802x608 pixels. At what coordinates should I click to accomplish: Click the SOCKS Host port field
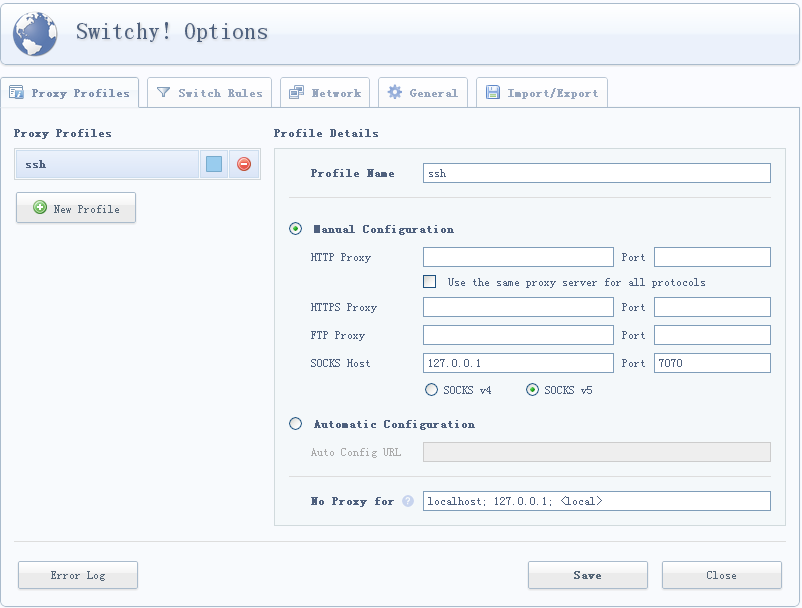(712, 363)
